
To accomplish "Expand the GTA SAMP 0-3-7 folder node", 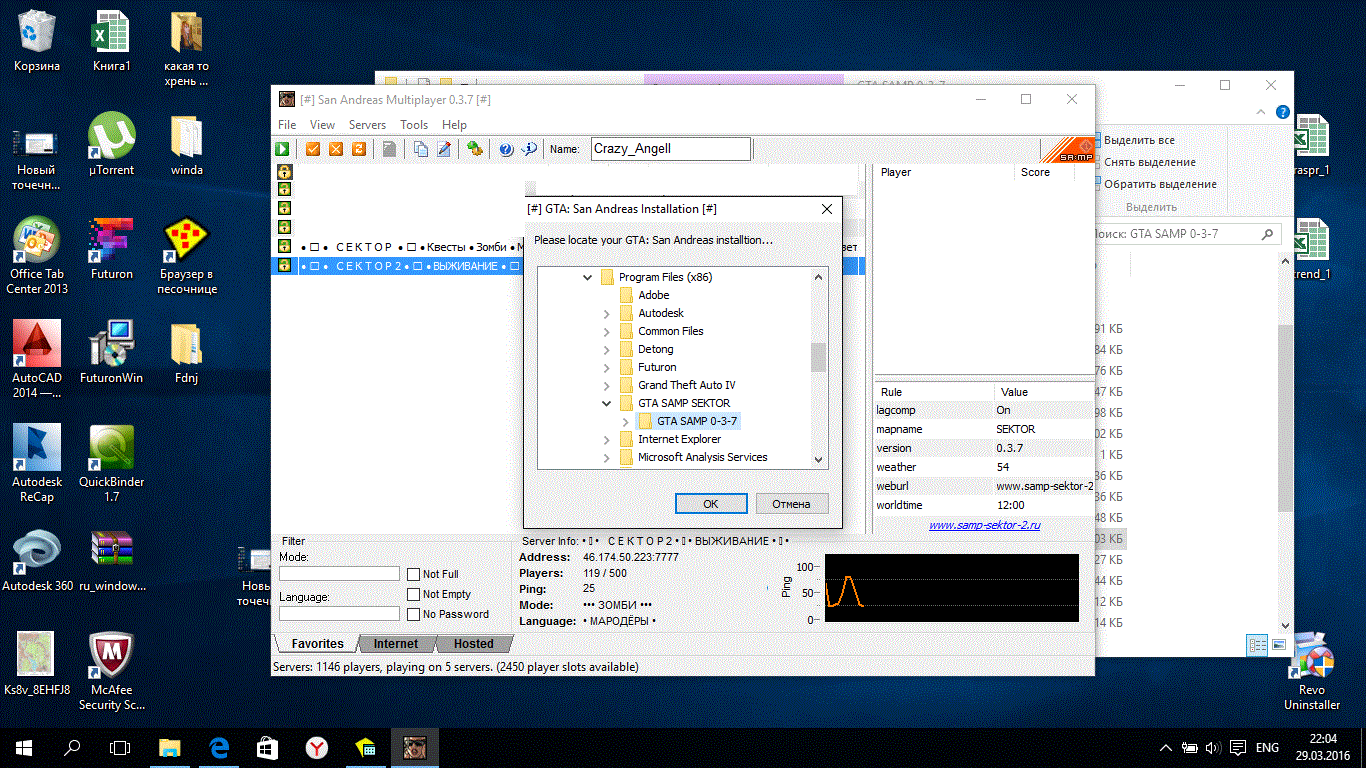I will pos(626,421).
